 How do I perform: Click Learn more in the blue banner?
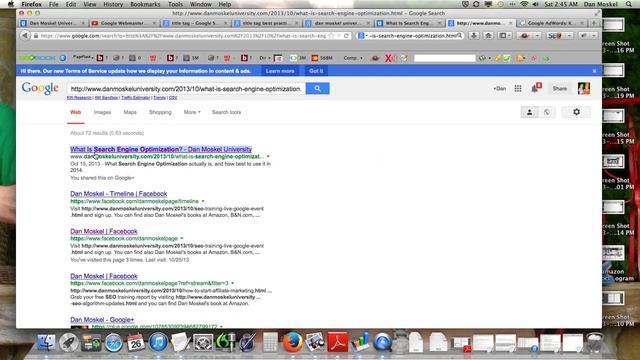(280, 71)
